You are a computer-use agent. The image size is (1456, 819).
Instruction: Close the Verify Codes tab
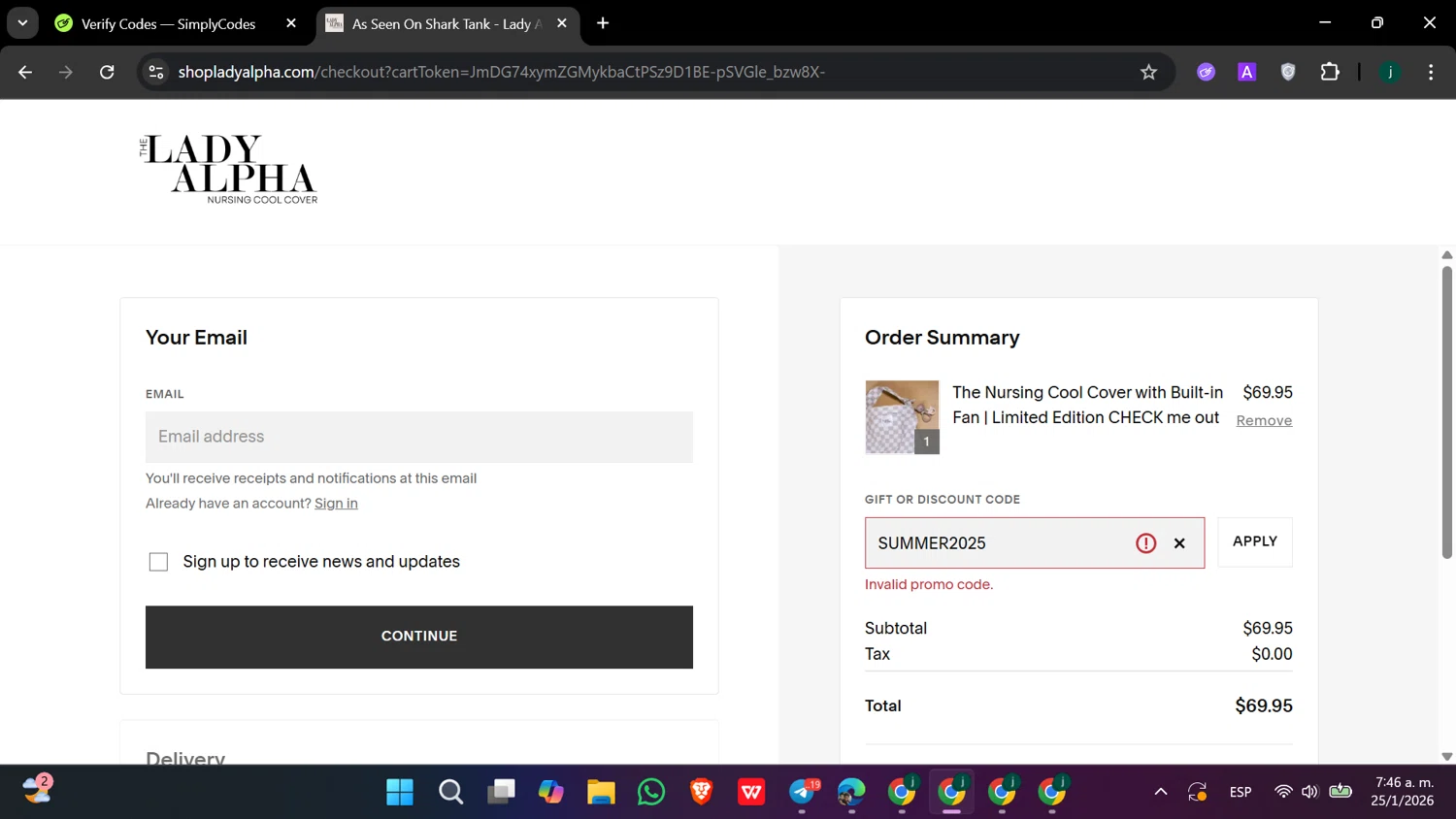pos(291,23)
